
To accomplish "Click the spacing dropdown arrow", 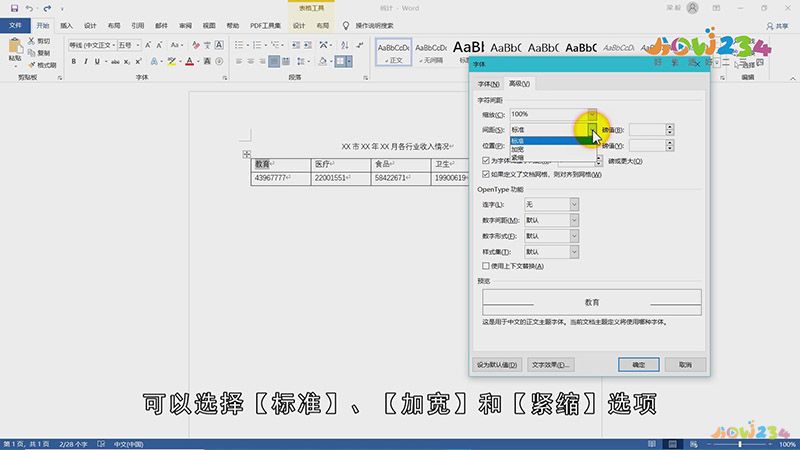I will 592,130.
